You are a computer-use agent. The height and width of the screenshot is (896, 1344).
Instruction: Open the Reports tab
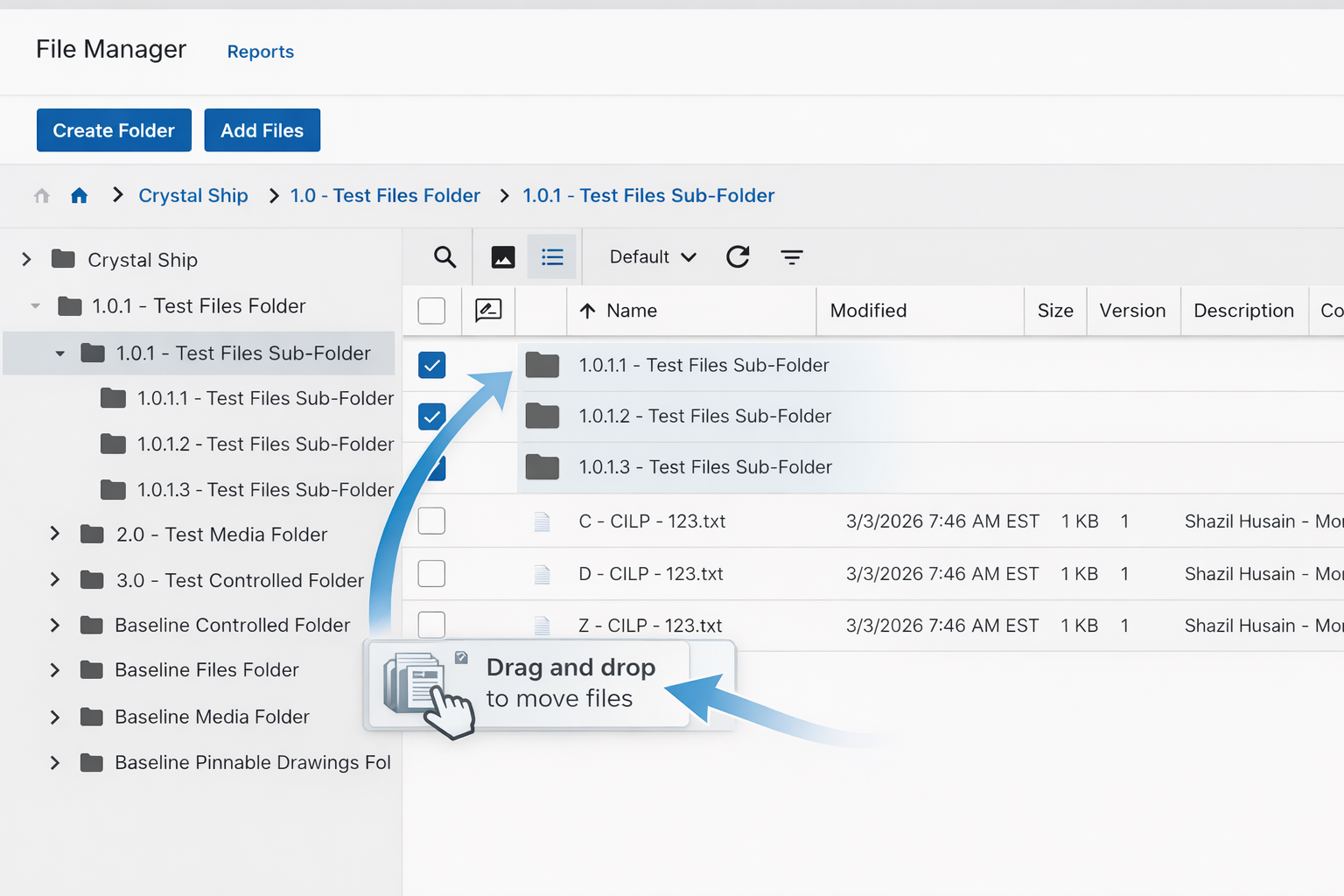tap(261, 52)
